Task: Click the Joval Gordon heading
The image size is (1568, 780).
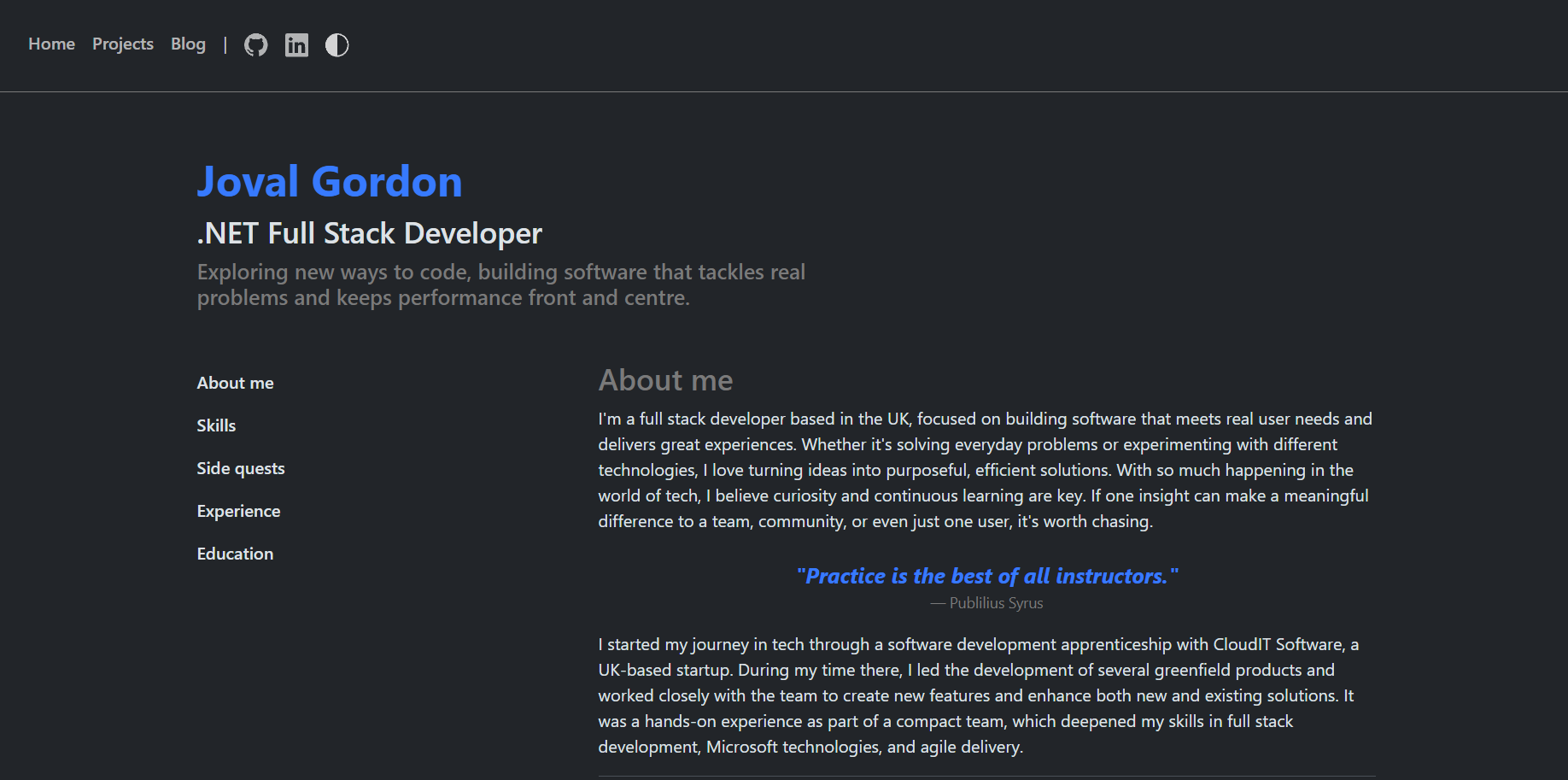Action: tap(330, 181)
